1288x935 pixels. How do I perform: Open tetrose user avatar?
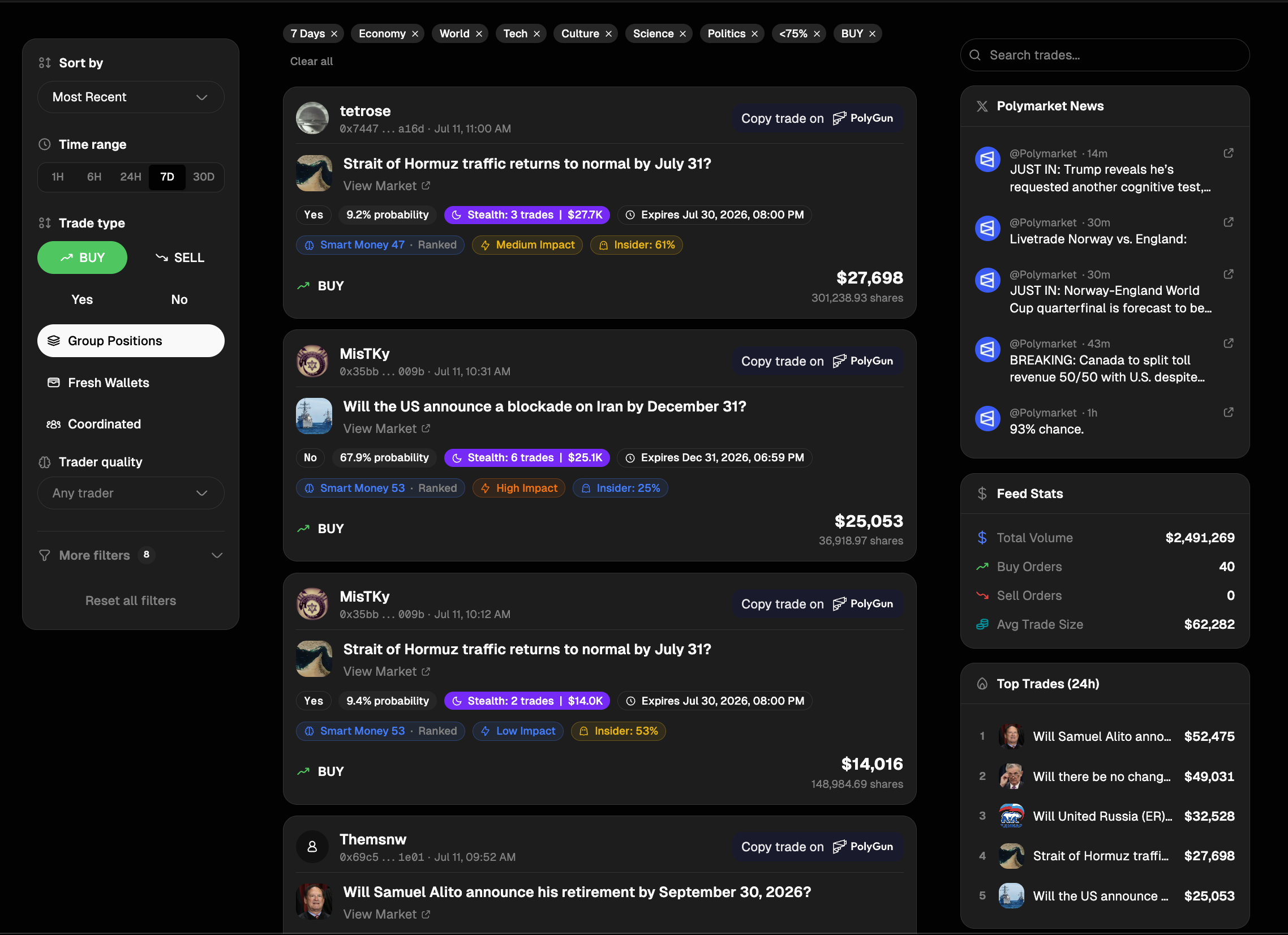312,118
